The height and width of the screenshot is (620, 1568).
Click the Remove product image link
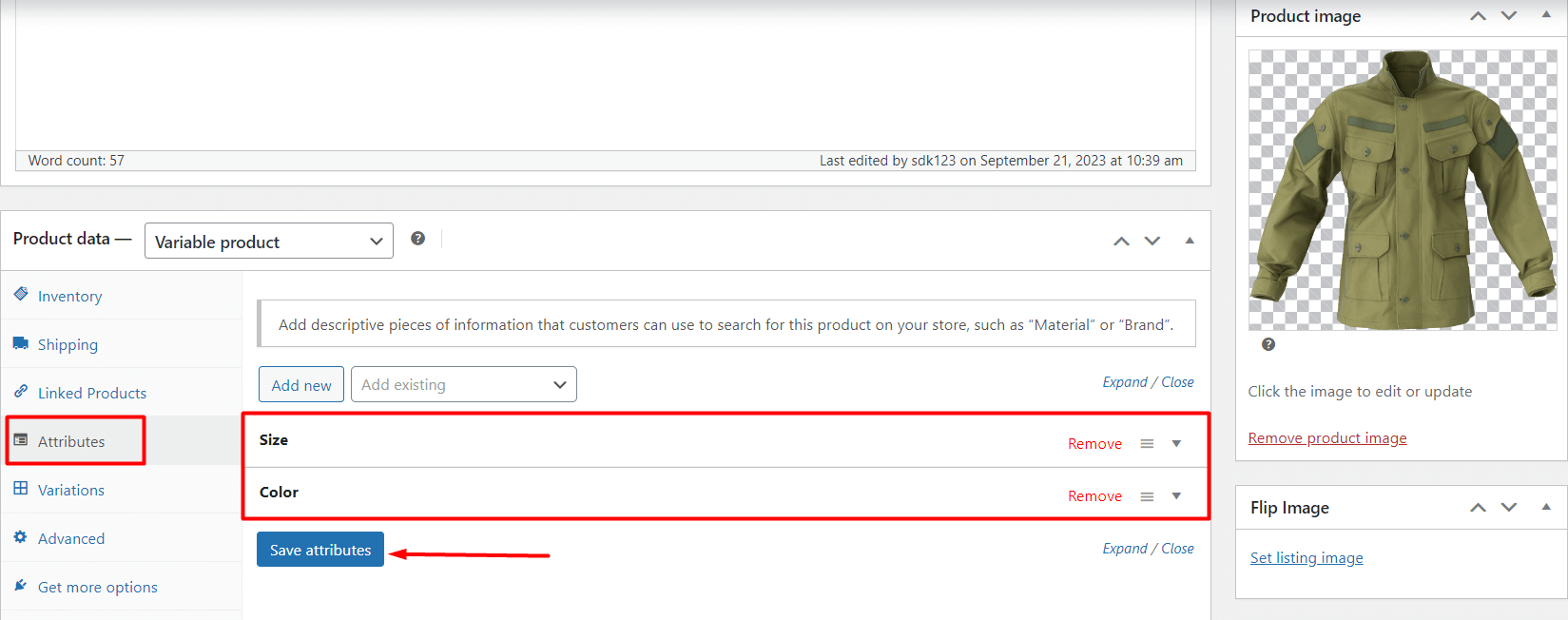1326,438
